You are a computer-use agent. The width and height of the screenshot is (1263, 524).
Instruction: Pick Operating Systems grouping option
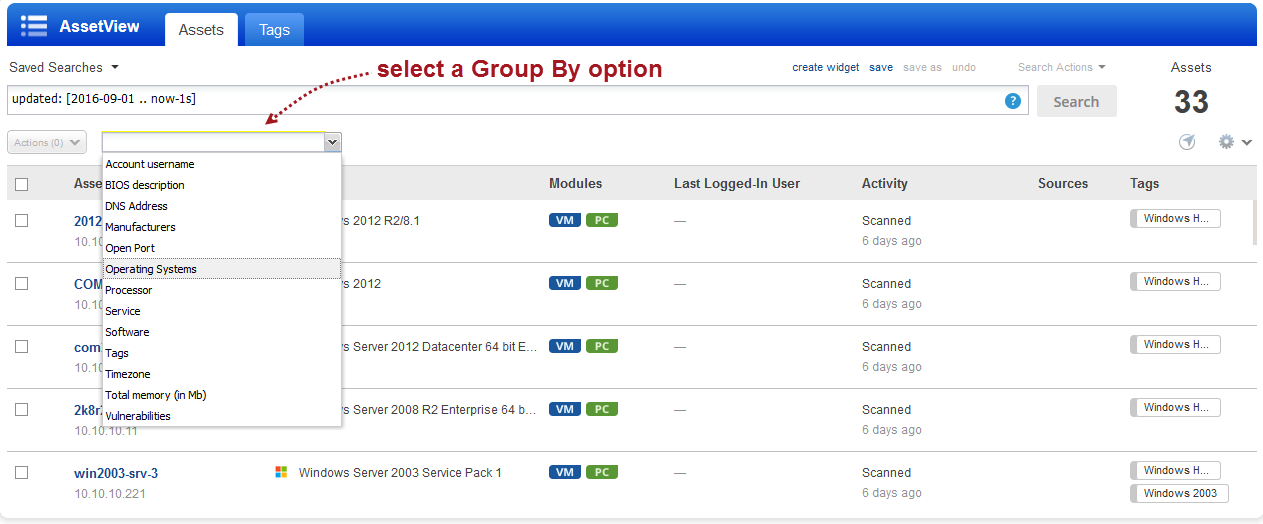click(222, 269)
